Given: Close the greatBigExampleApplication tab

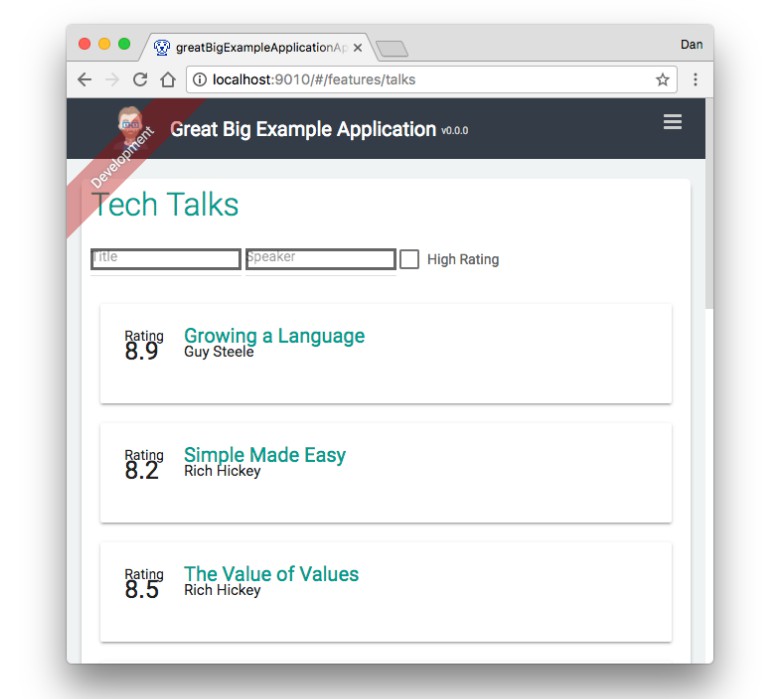Looking at the screenshot, I should tap(358, 47).
